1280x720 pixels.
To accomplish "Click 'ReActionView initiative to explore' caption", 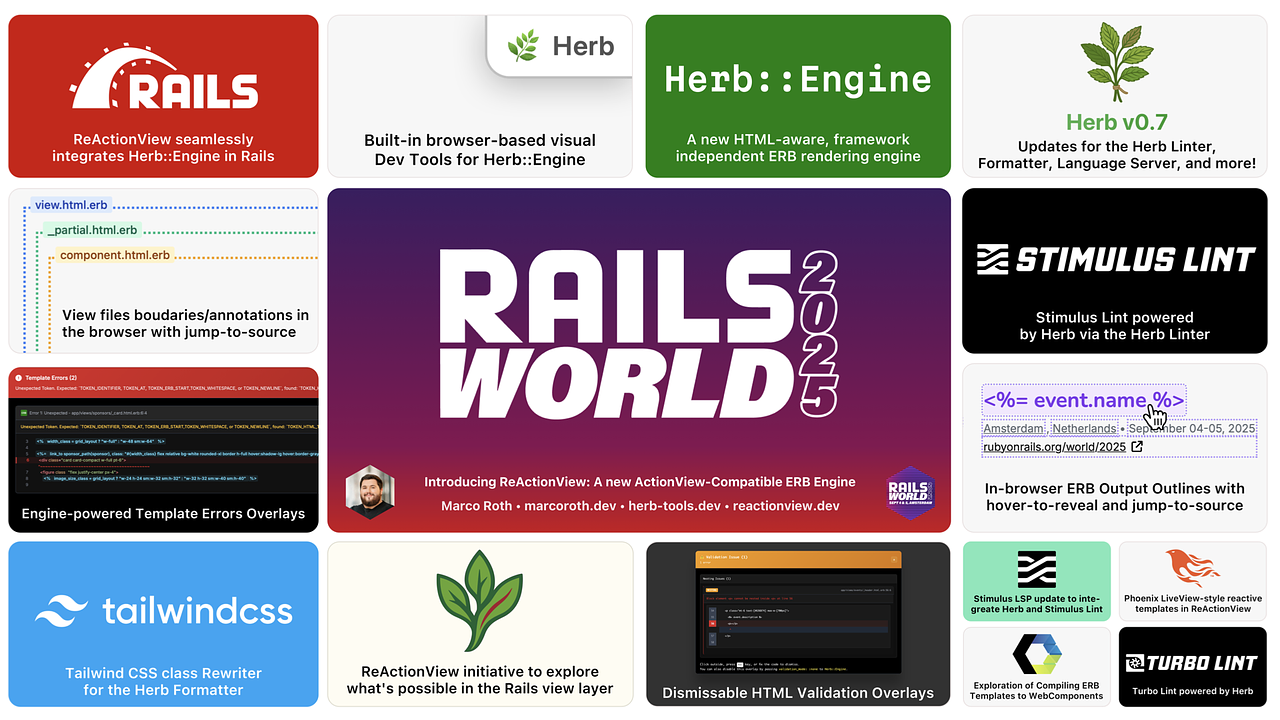I will (x=480, y=679).
